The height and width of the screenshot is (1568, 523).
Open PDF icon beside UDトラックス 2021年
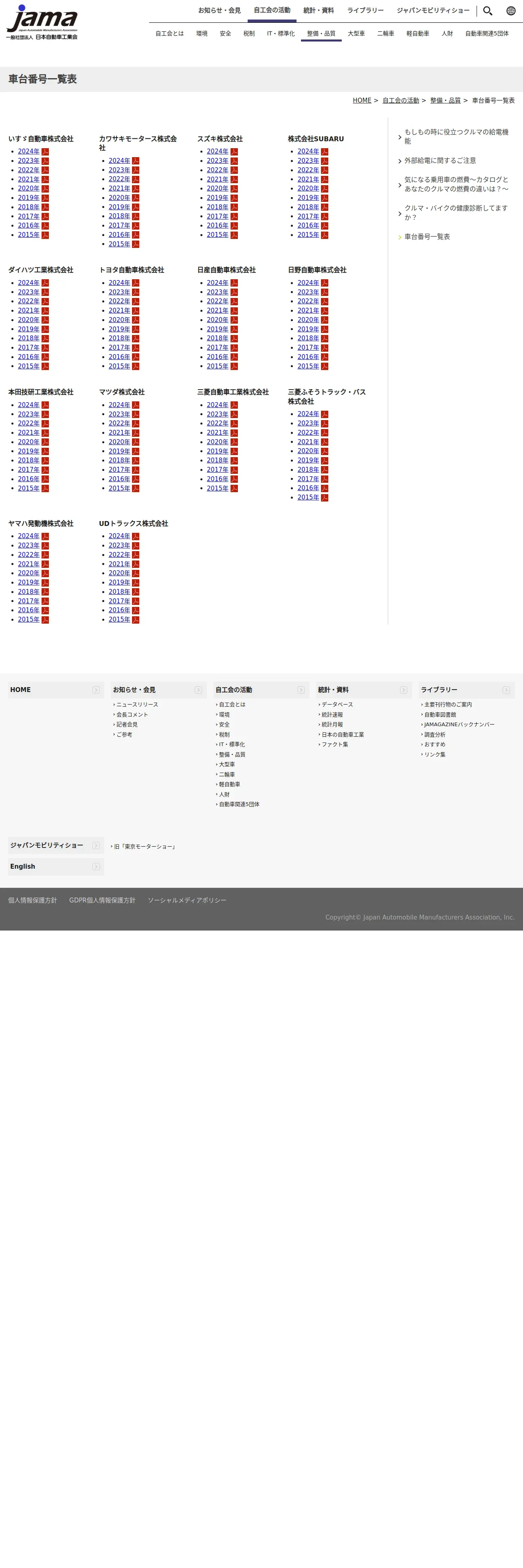136,564
